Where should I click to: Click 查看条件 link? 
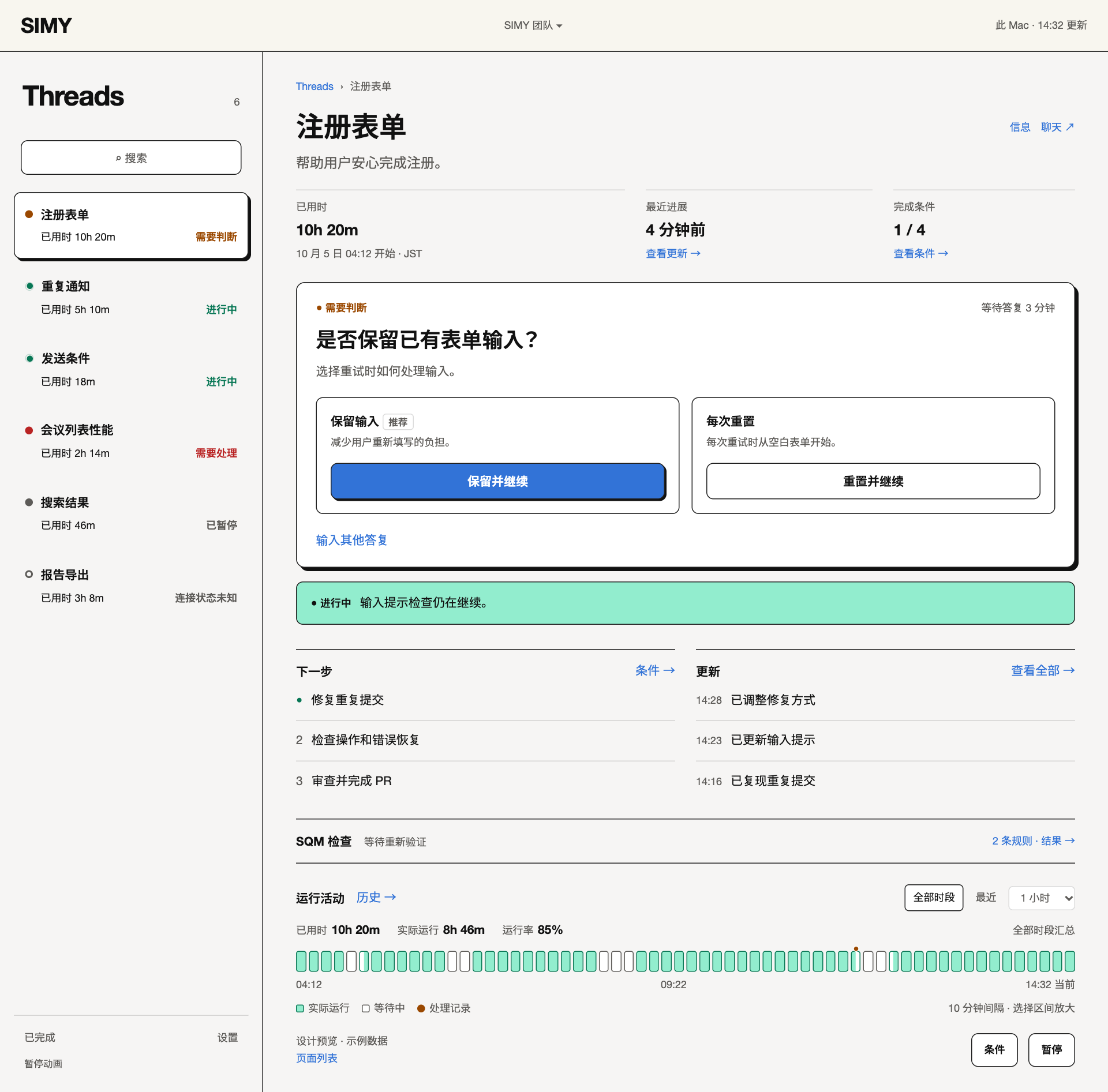(920, 253)
